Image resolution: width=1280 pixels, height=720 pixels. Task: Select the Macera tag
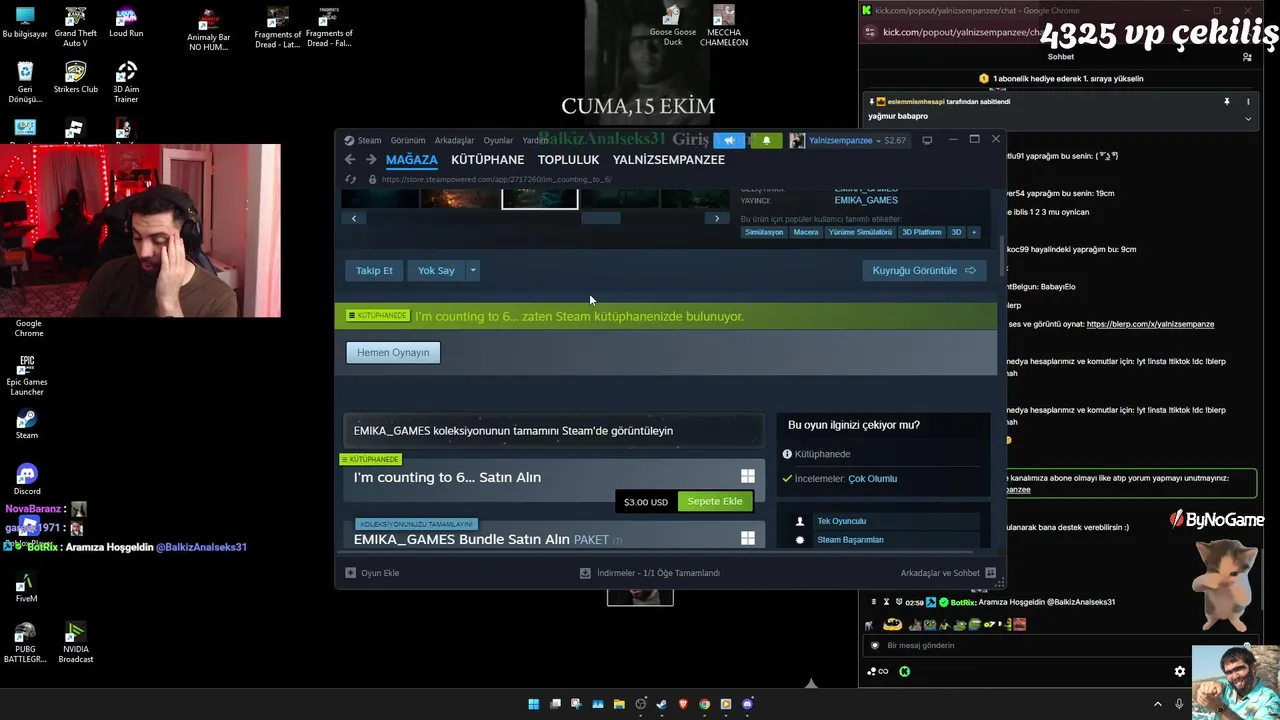tap(806, 232)
